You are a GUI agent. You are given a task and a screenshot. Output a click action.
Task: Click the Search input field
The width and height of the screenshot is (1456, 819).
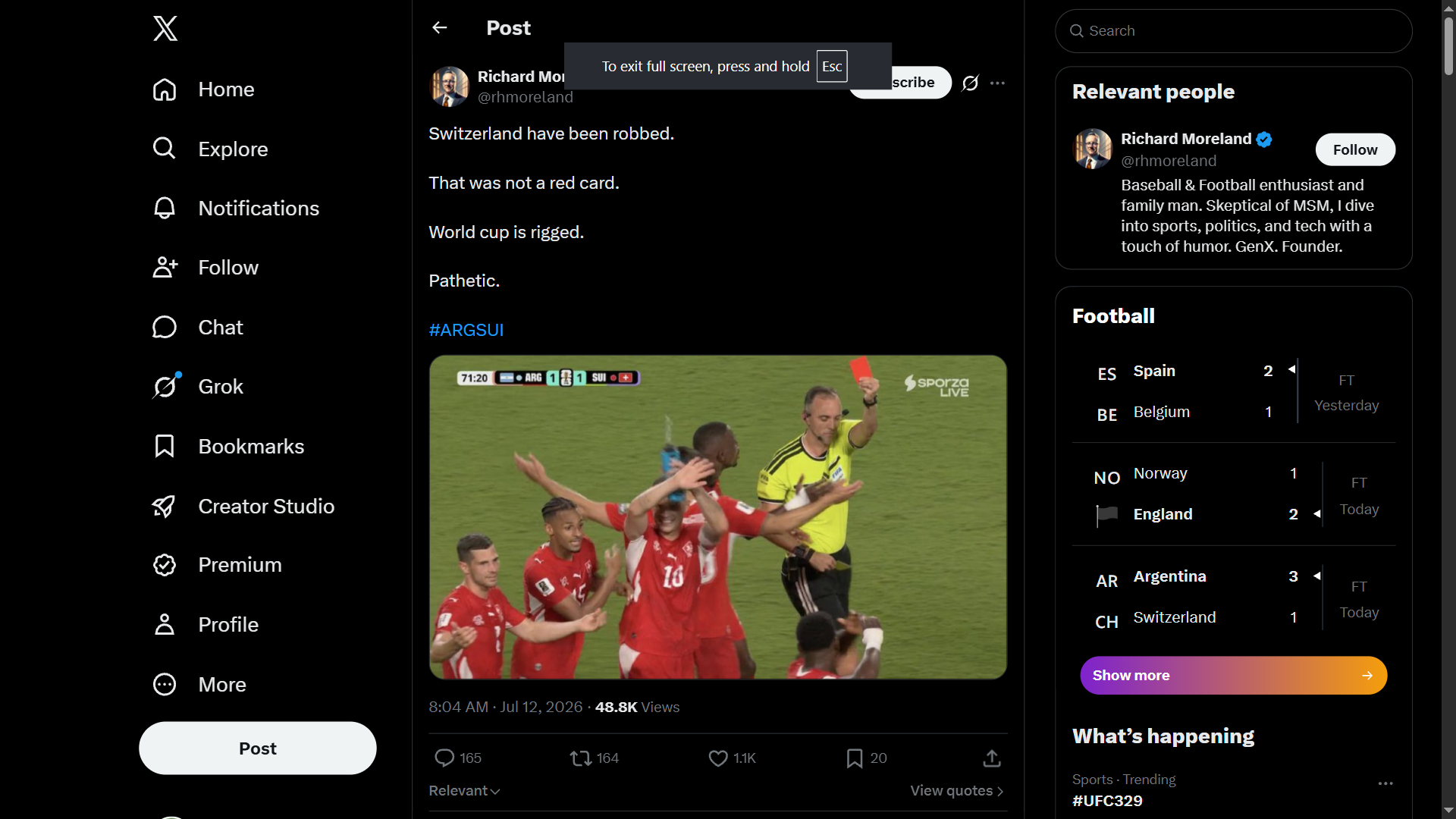[x=1233, y=31]
